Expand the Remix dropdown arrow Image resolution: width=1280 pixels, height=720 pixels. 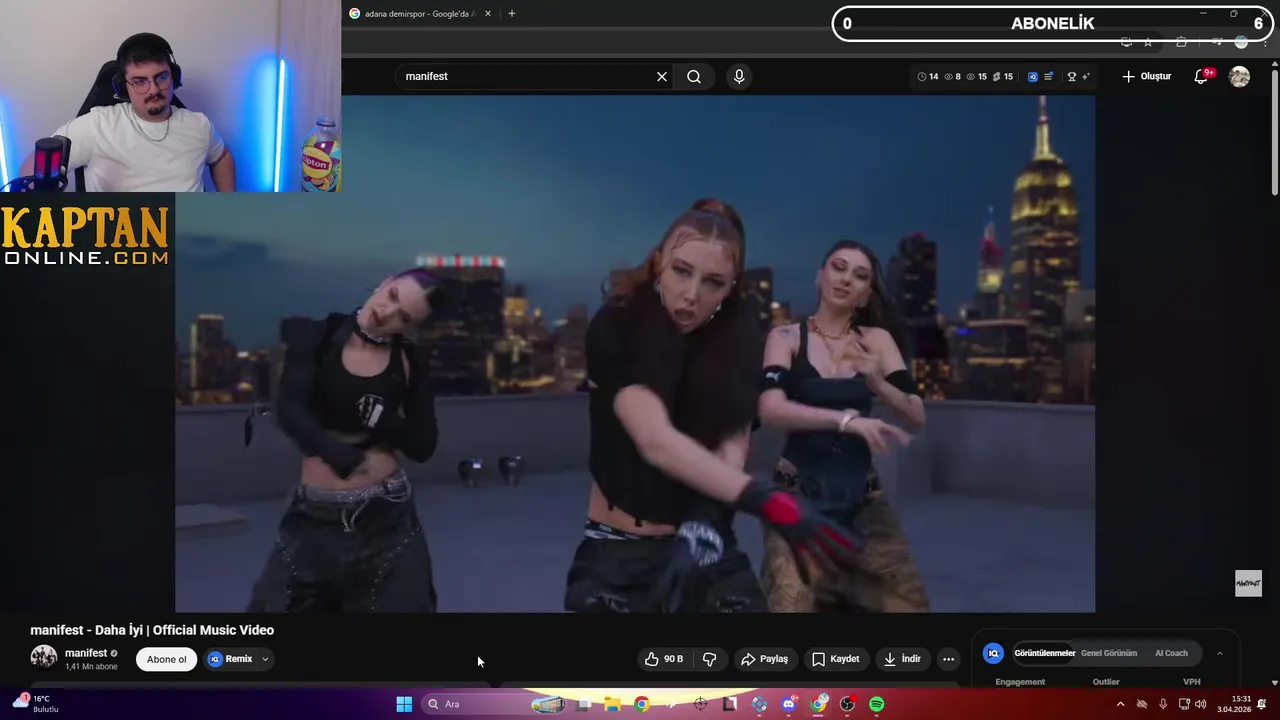[x=265, y=659]
